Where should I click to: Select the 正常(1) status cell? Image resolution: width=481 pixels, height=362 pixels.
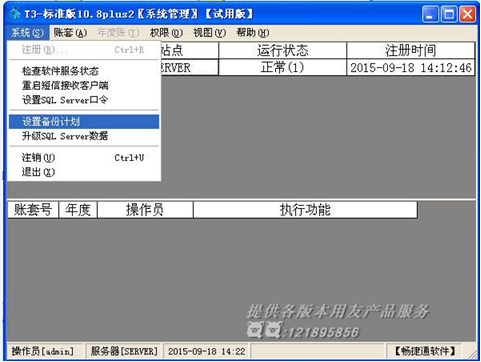pyautogui.click(x=283, y=68)
